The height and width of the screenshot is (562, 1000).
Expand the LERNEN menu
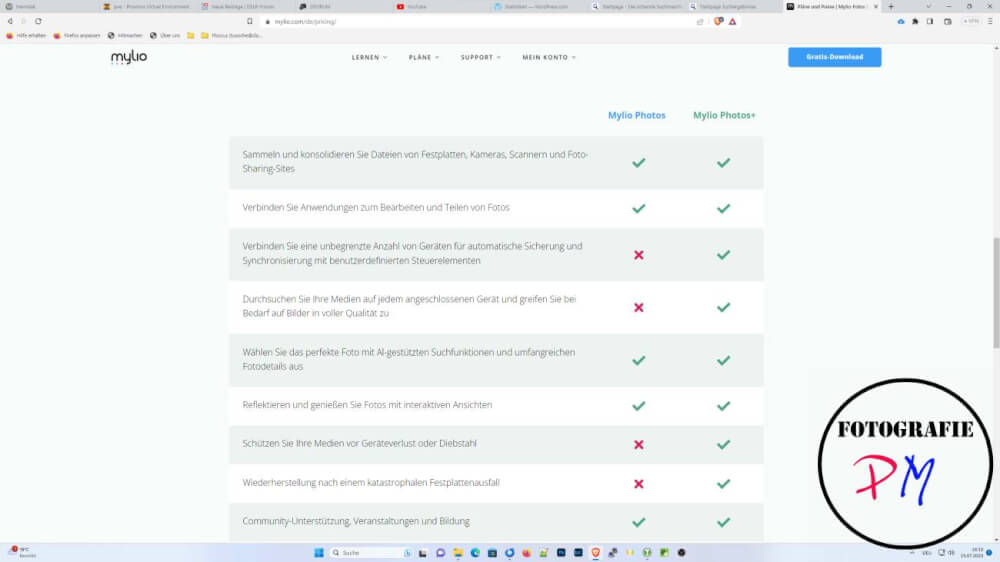click(x=369, y=57)
